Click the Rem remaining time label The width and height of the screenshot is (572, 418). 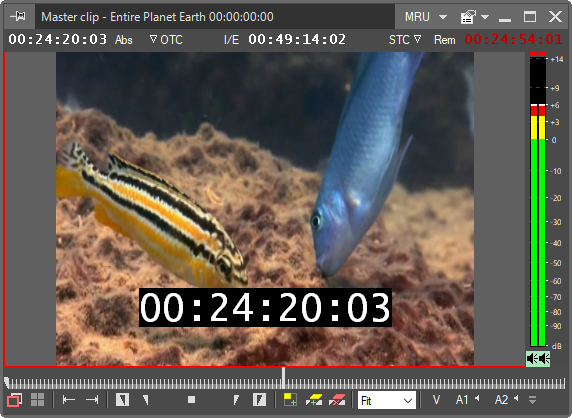(444, 40)
